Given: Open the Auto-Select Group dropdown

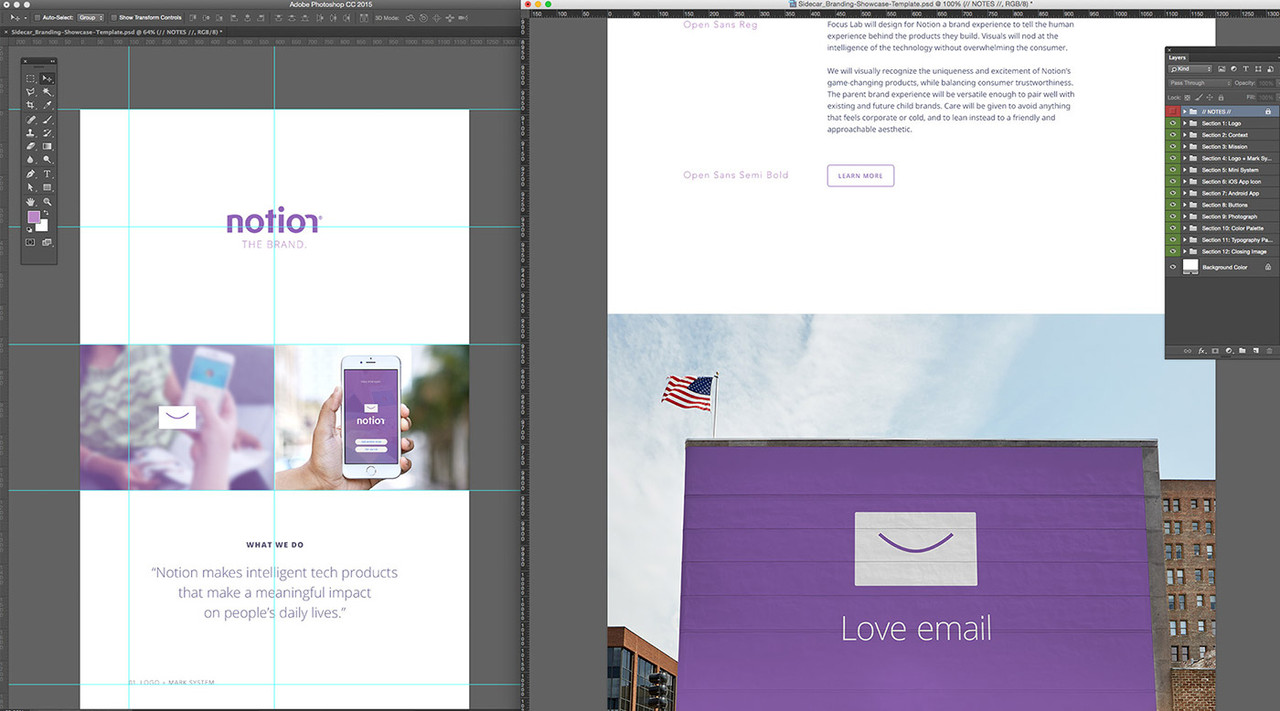Looking at the screenshot, I should tap(92, 17).
